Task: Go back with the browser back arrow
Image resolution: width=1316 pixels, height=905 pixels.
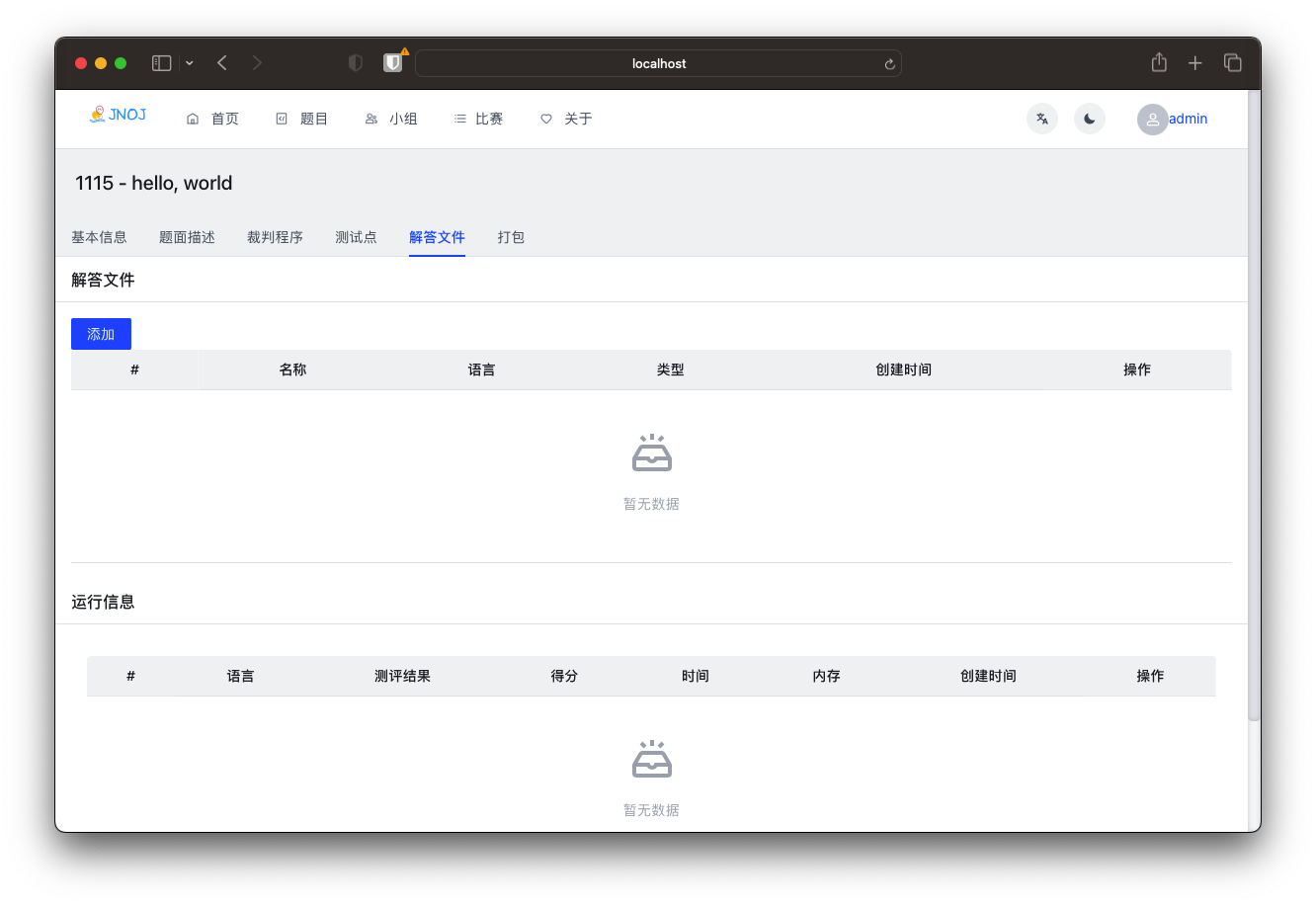Action: click(222, 63)
